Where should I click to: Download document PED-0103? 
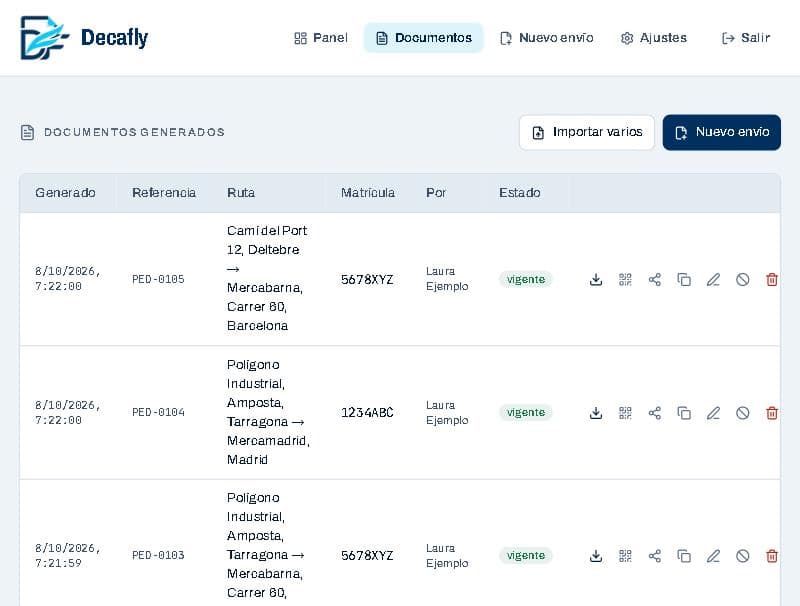[x=595, y=556]
